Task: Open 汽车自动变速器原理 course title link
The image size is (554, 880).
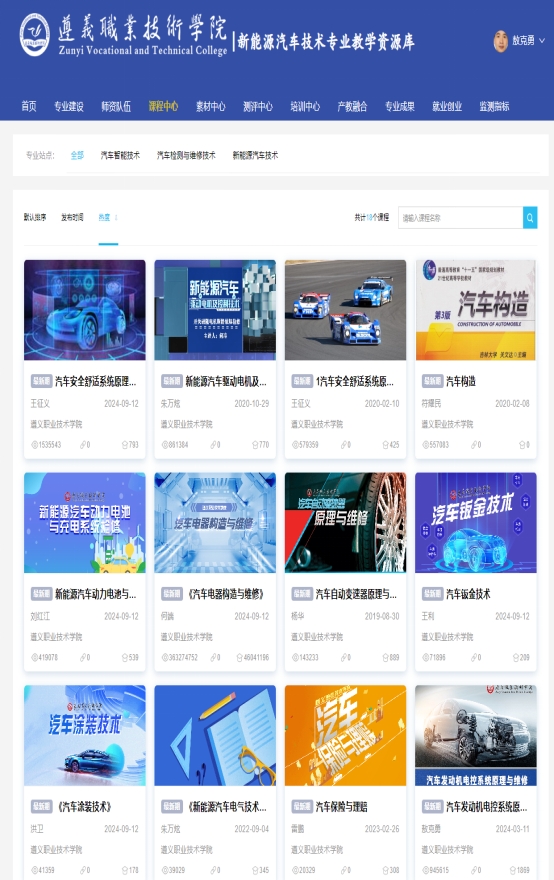Action: (x=356, y=594)
